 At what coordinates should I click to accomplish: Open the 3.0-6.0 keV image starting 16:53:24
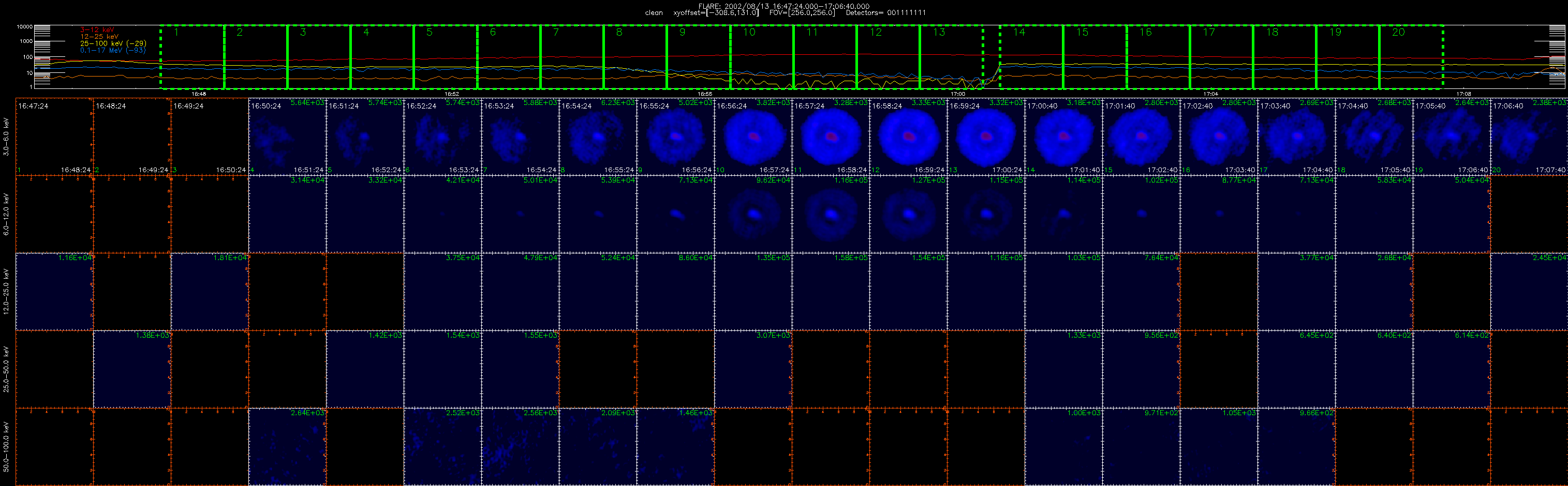521,137
